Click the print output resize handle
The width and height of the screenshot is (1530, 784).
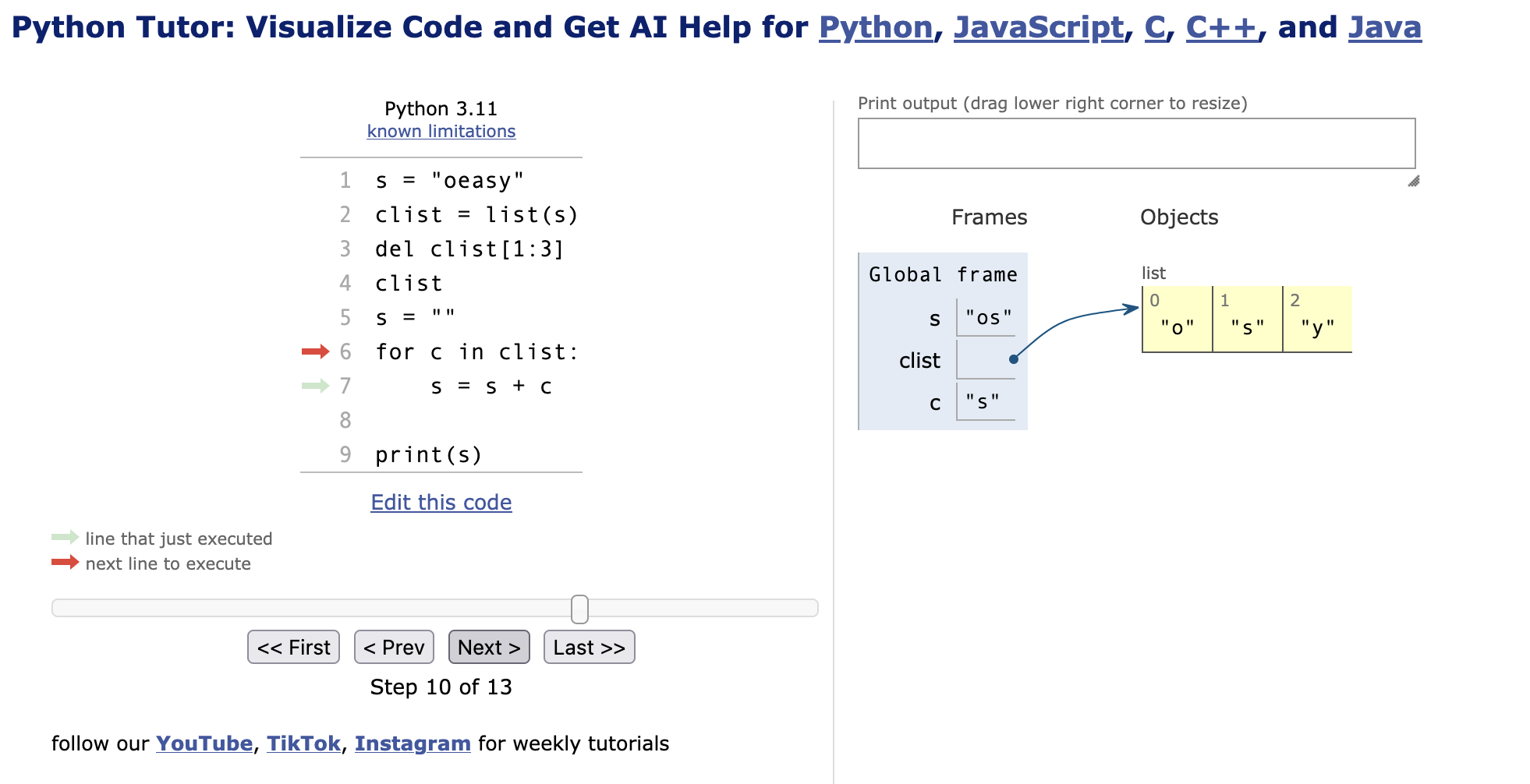point(1413,182)
